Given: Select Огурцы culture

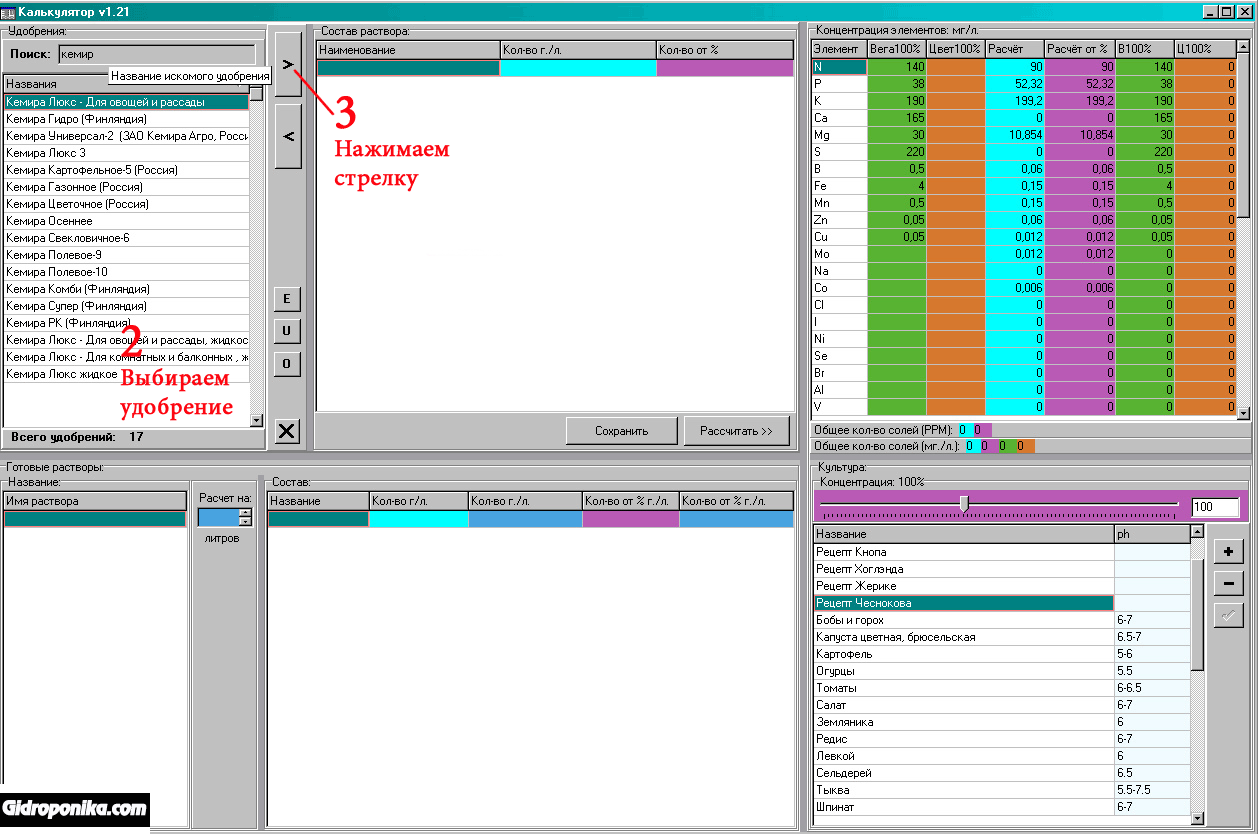Looking at the screenshot, I should coord(964,671).
